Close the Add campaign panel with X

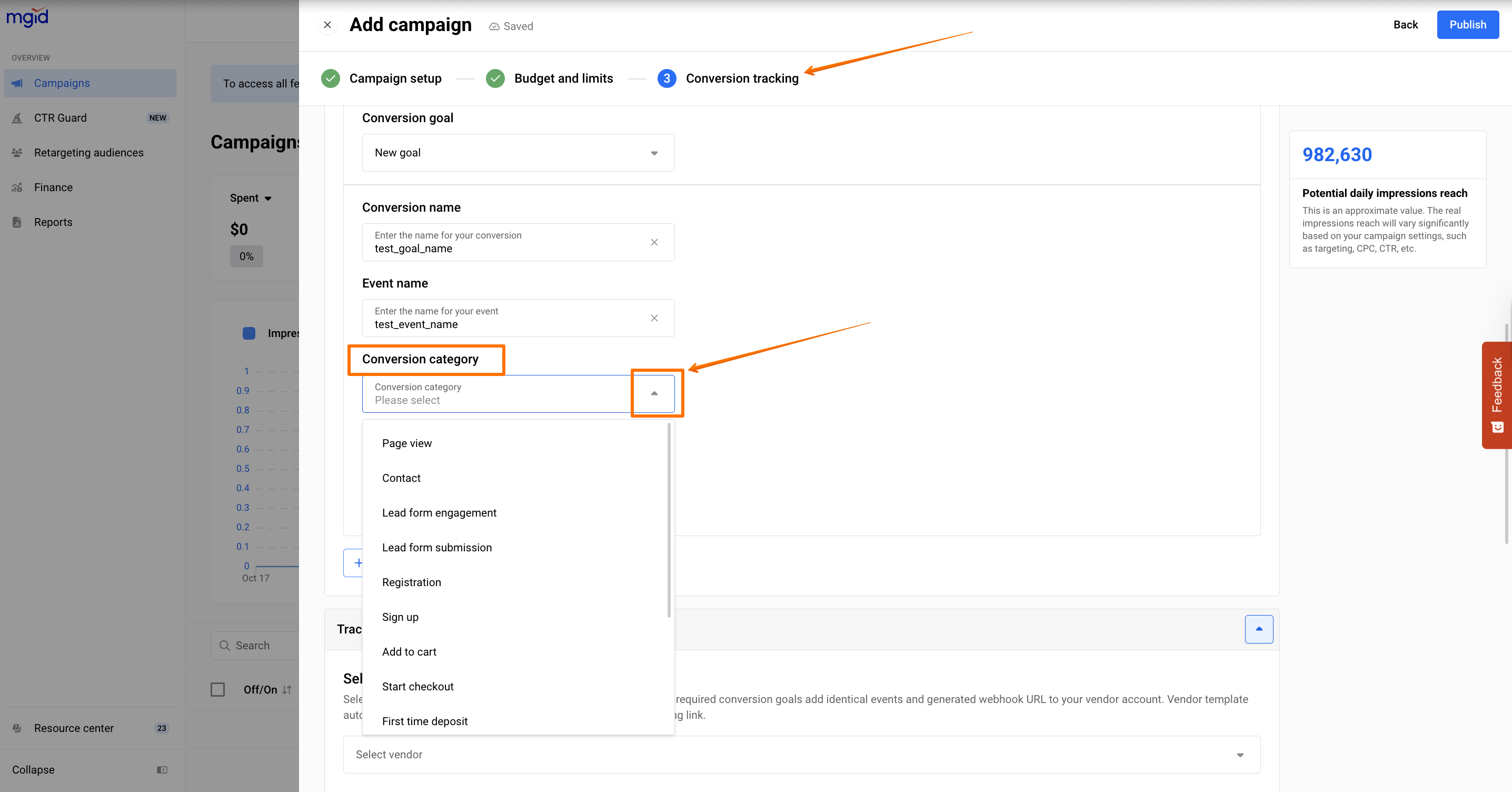(327, 25)
